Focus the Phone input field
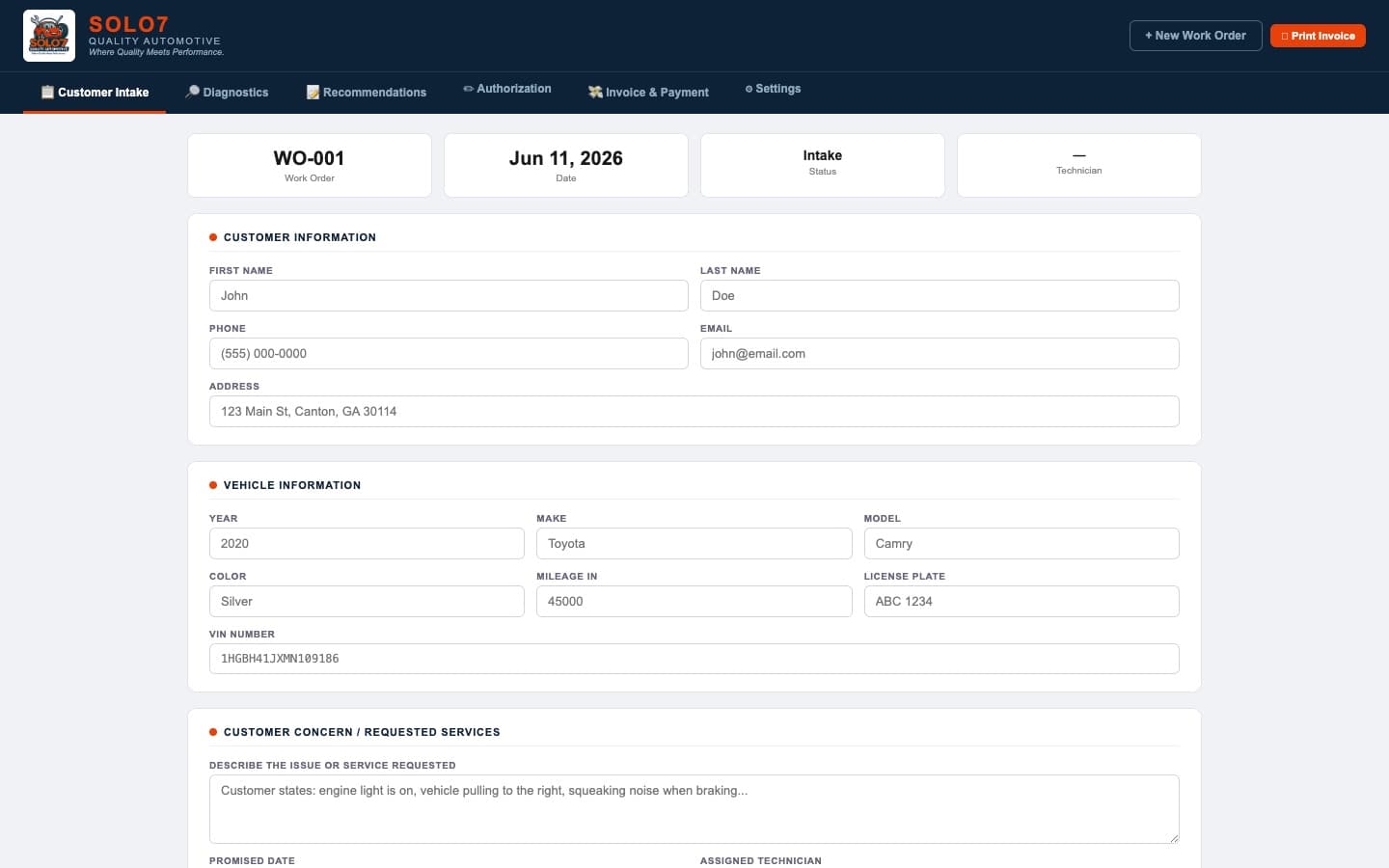This screenshot has height=868, width=1389. pyautogui.click(x=449, y=353)
